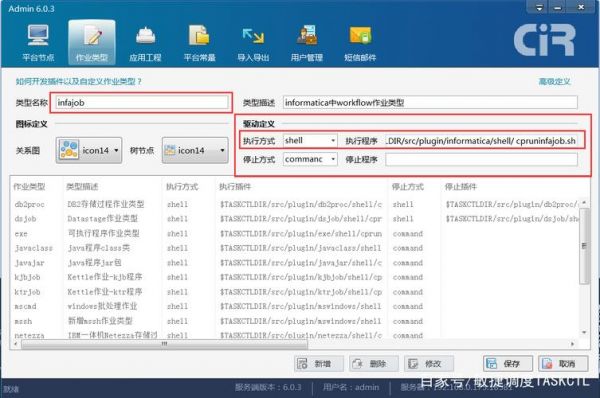Click the 停止插件 column header

coord(461,187)
